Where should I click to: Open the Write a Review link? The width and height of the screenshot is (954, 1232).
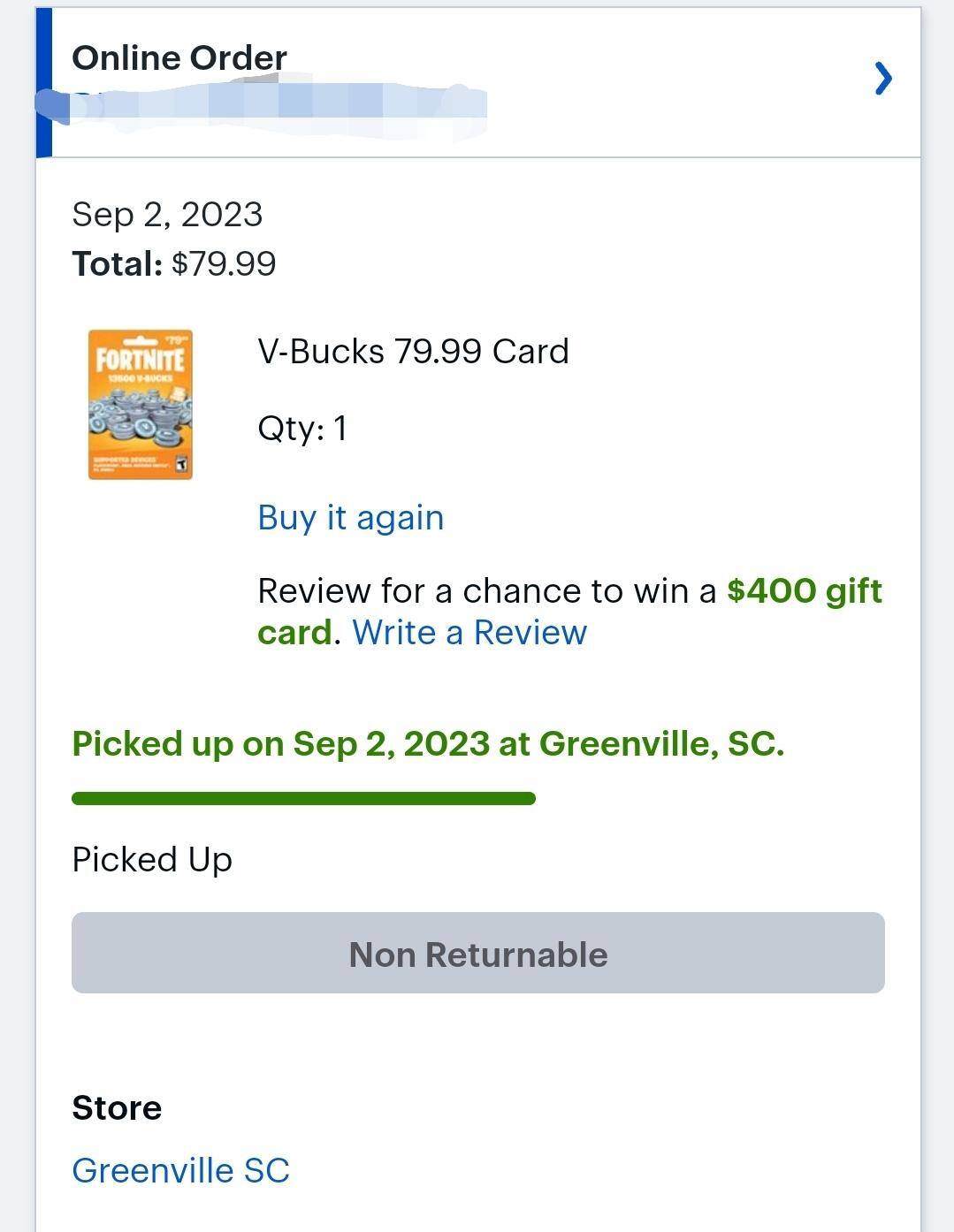coord(469,633)
